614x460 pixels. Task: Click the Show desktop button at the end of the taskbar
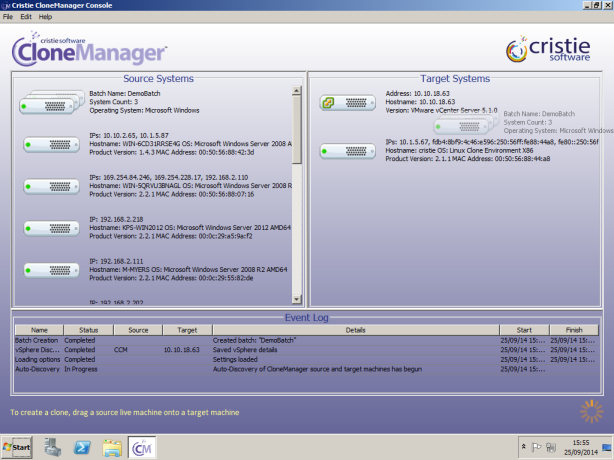(x=607, y=447)
